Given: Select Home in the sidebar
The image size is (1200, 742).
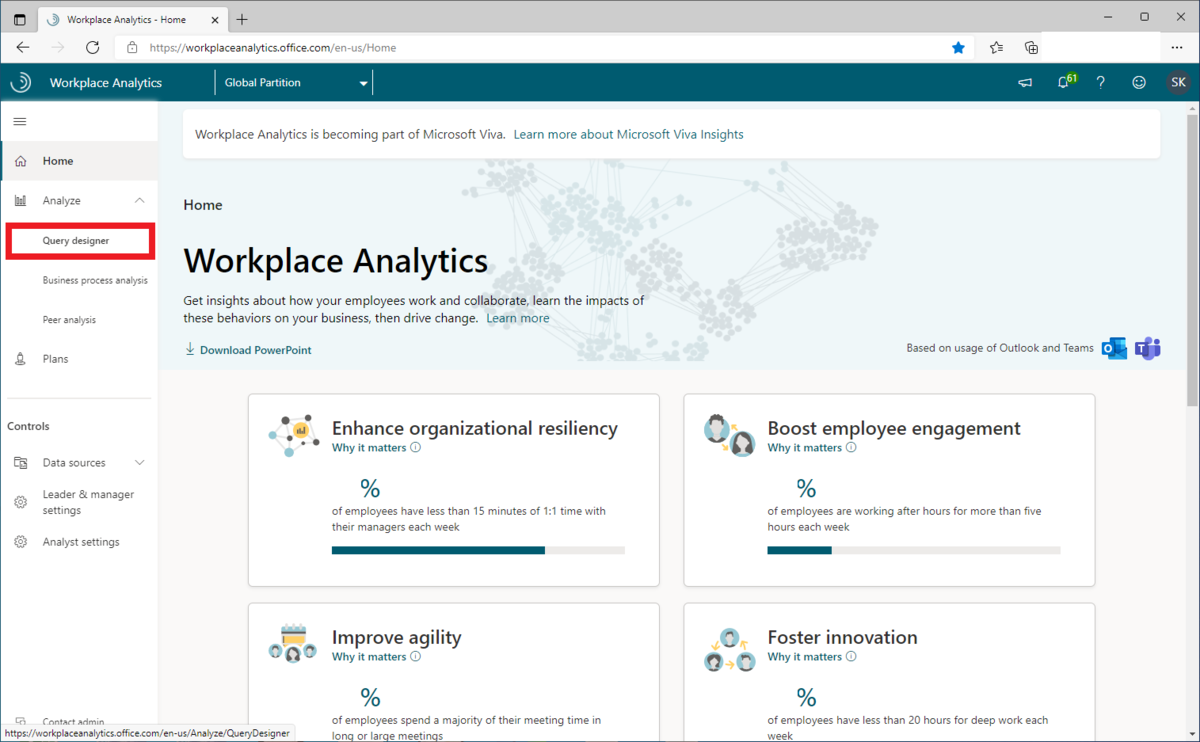Looking at the screenshot, I should pos(79,161).
